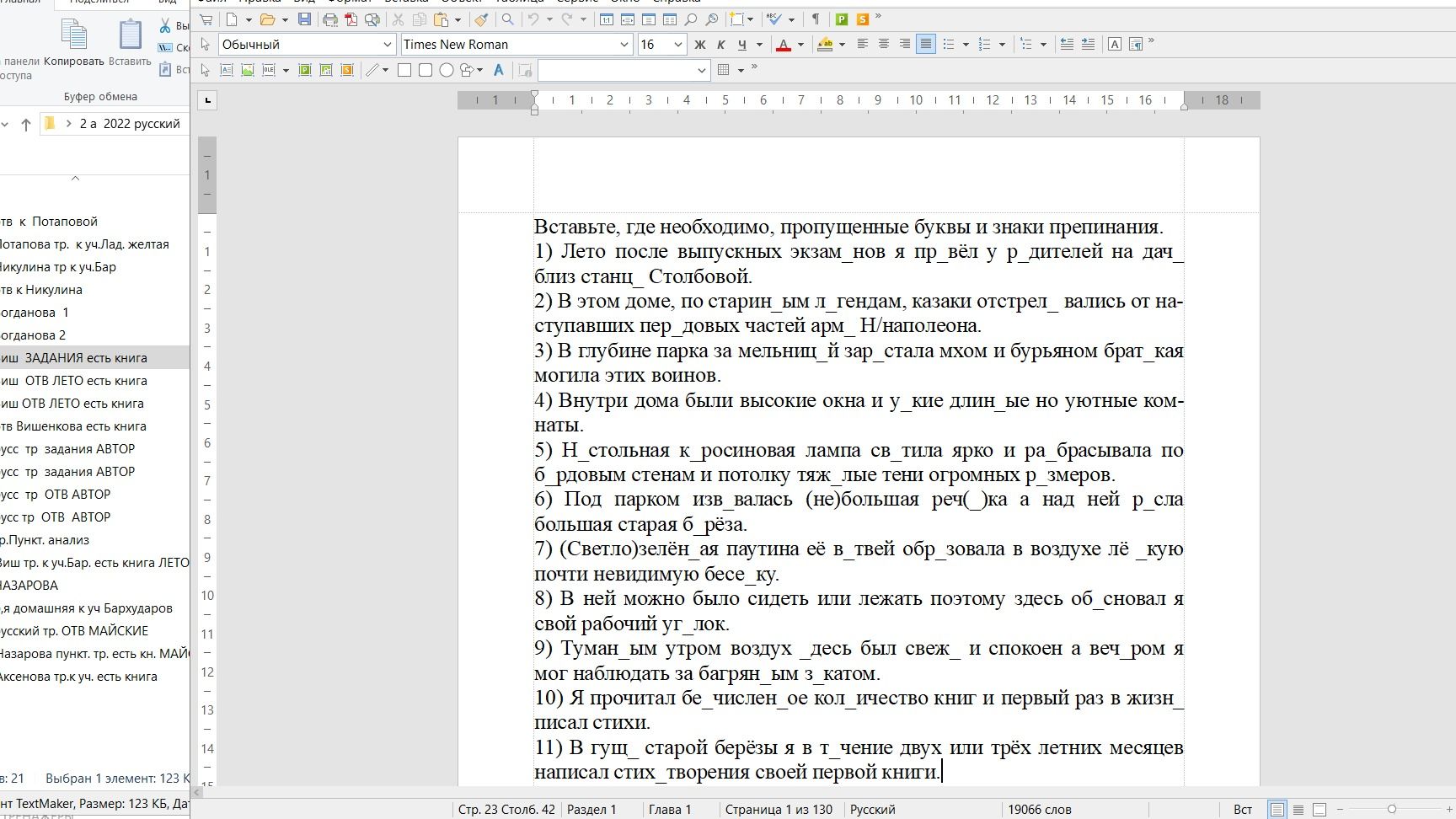This screenshot has height=819, width=1456.
Task: Draw an ellipse shape
Action: coord(447,70)
